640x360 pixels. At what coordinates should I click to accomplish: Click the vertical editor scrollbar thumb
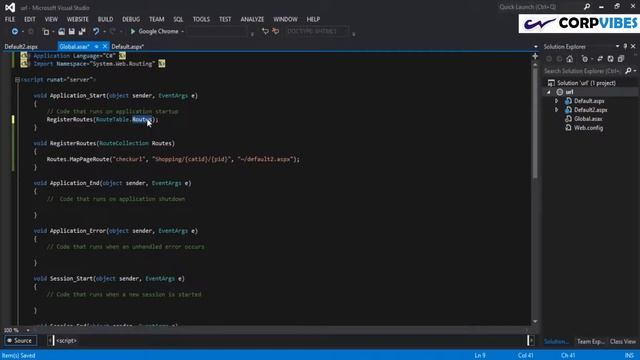(x=535, y=122)
